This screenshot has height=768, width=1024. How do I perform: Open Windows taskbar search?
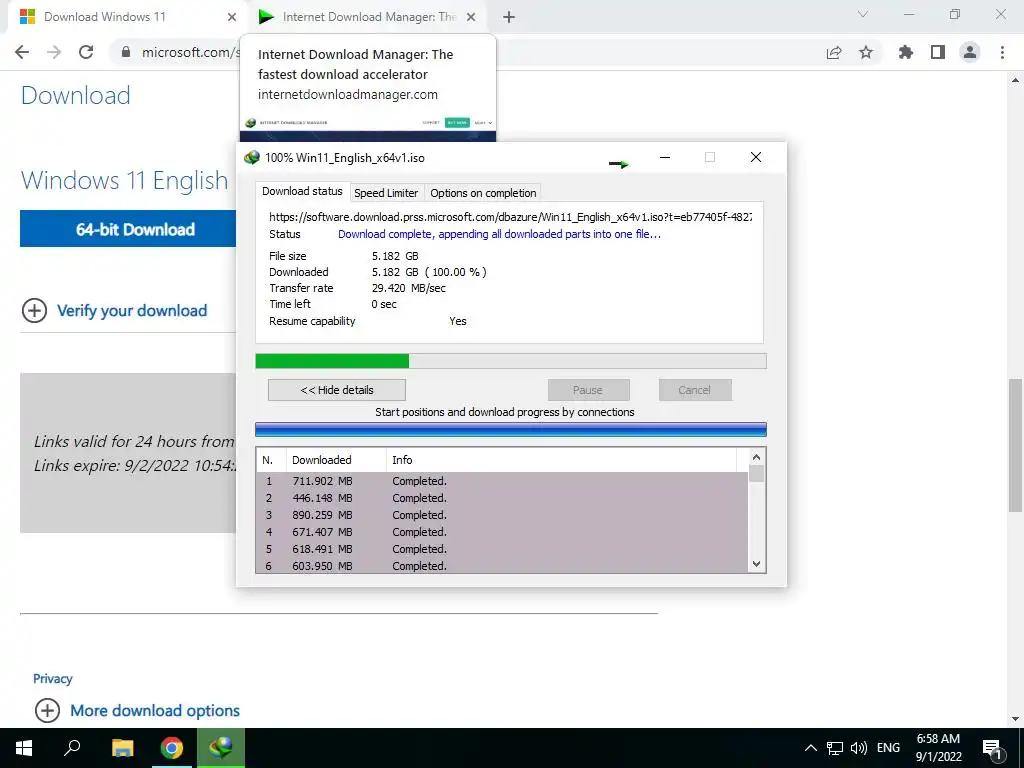point(72,748)
